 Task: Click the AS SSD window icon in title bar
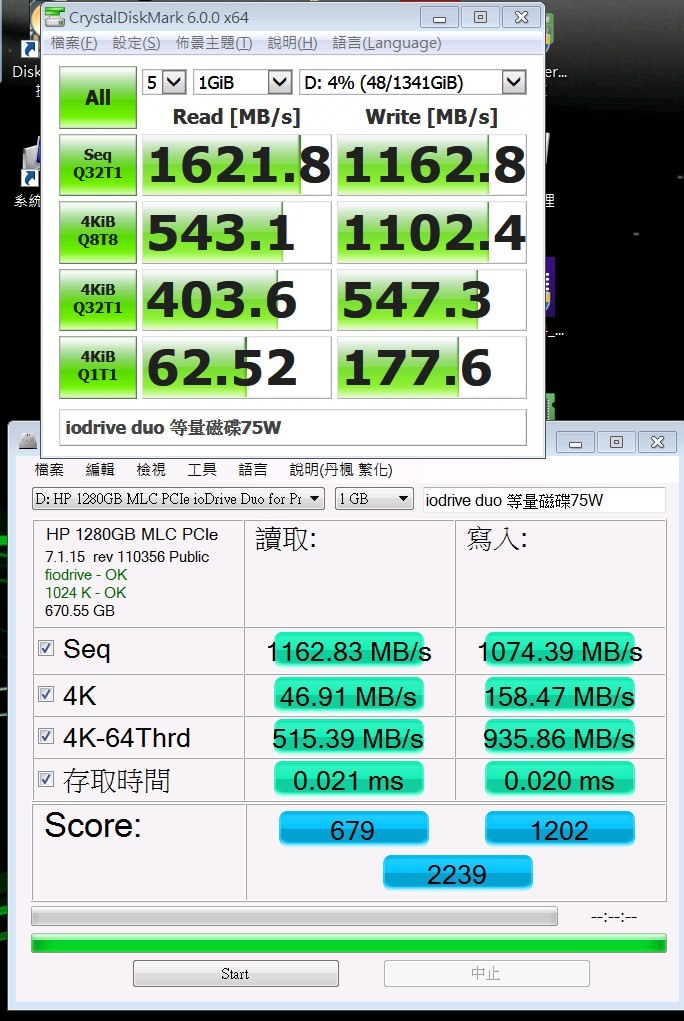(x=27, y=441)
